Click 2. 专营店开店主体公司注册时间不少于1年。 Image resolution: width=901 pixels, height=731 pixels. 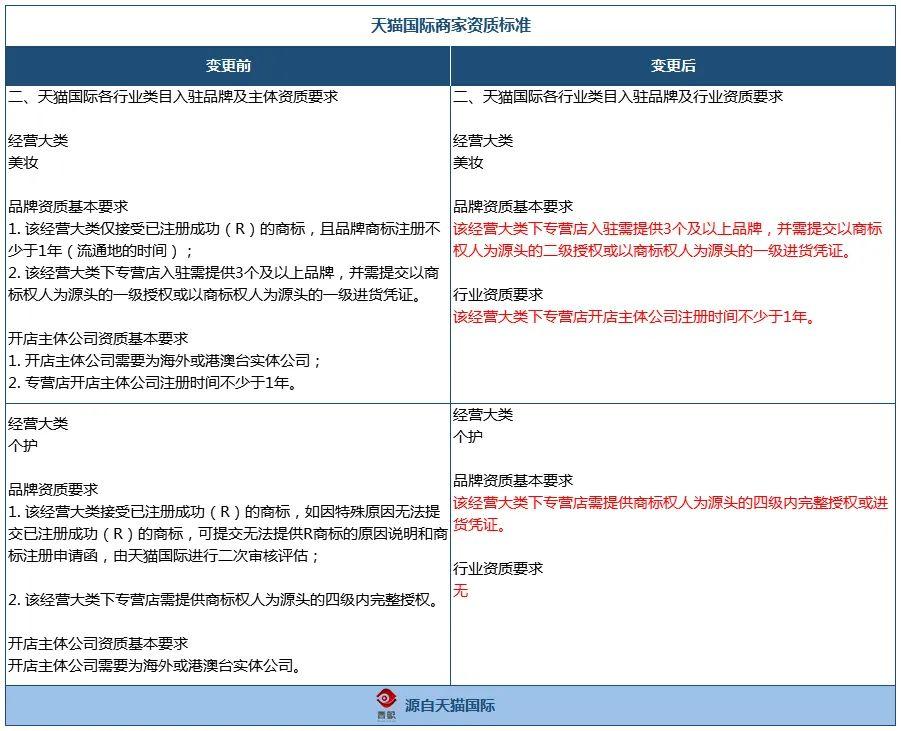153,383
